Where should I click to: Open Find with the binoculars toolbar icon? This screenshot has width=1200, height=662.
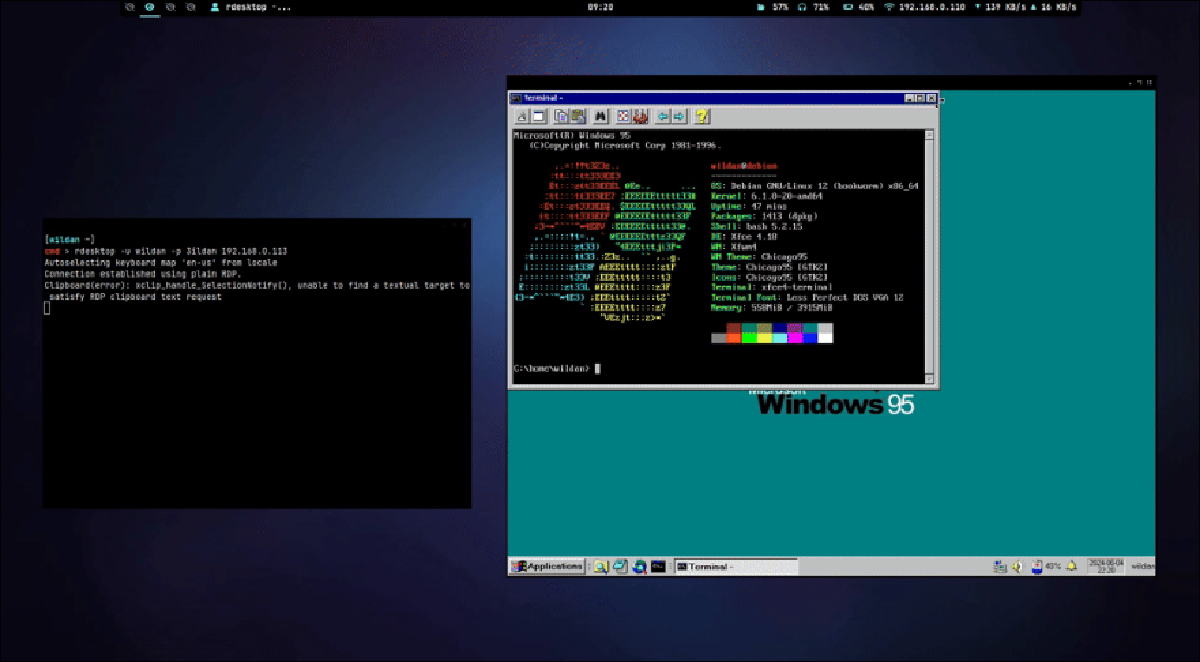click(601, 116)
